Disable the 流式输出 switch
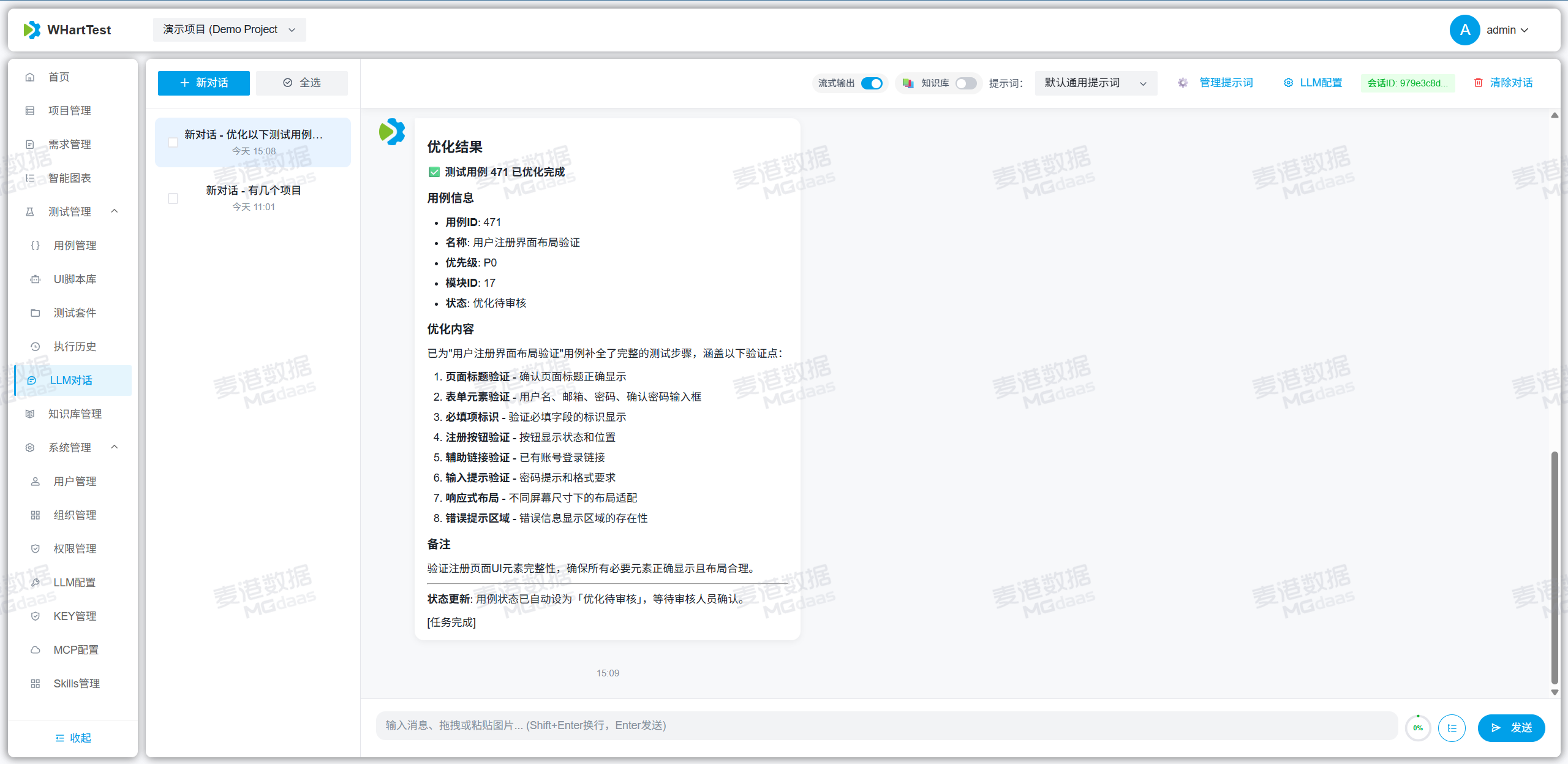This screenshot has width=1568, height=764. (872, 83)
